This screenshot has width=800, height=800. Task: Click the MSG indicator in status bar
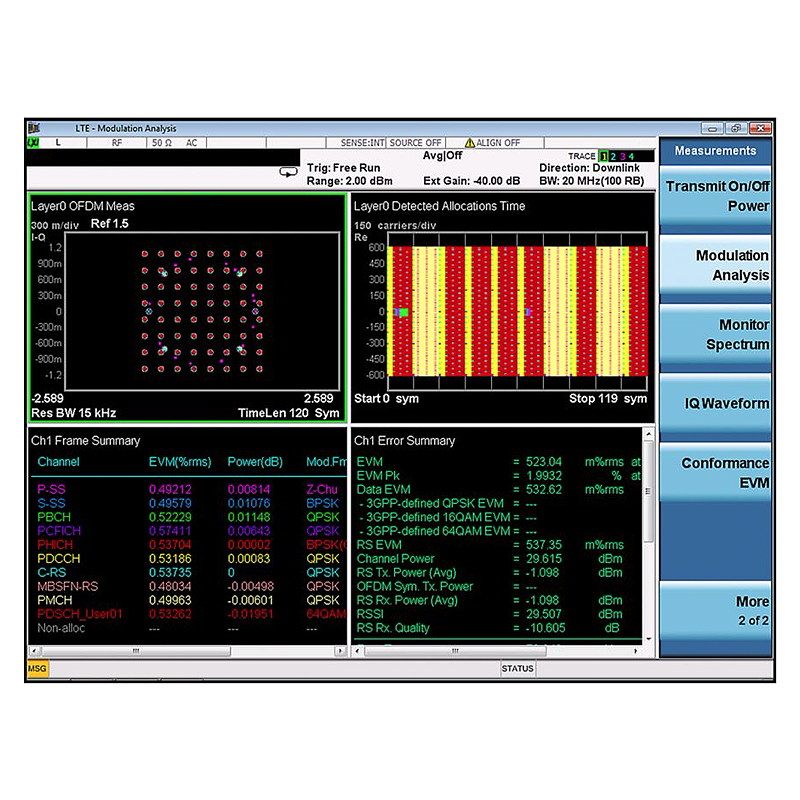(x=37, y=668)
